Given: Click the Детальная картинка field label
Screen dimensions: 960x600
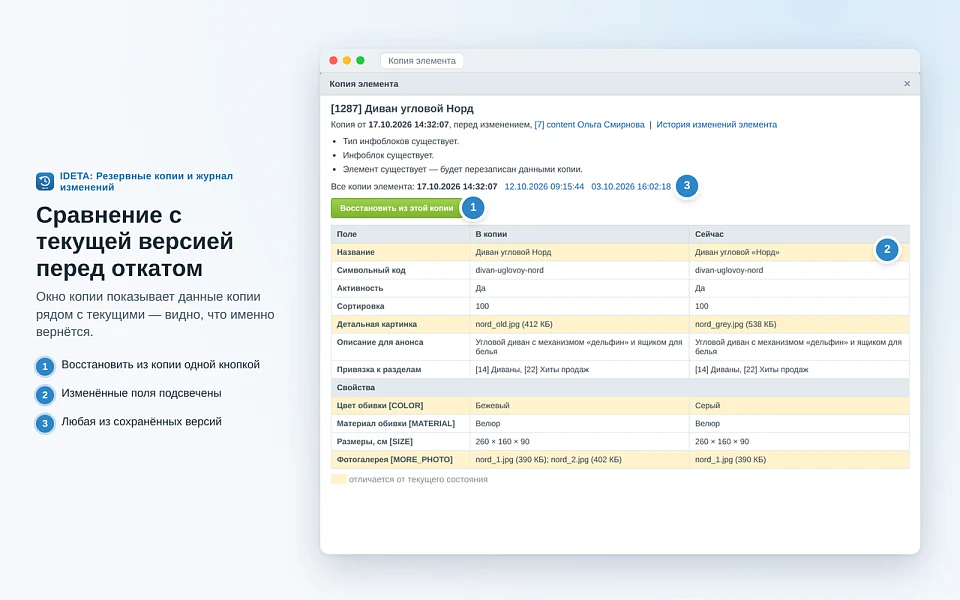Looking at the screenshot, I should [377, 324].
